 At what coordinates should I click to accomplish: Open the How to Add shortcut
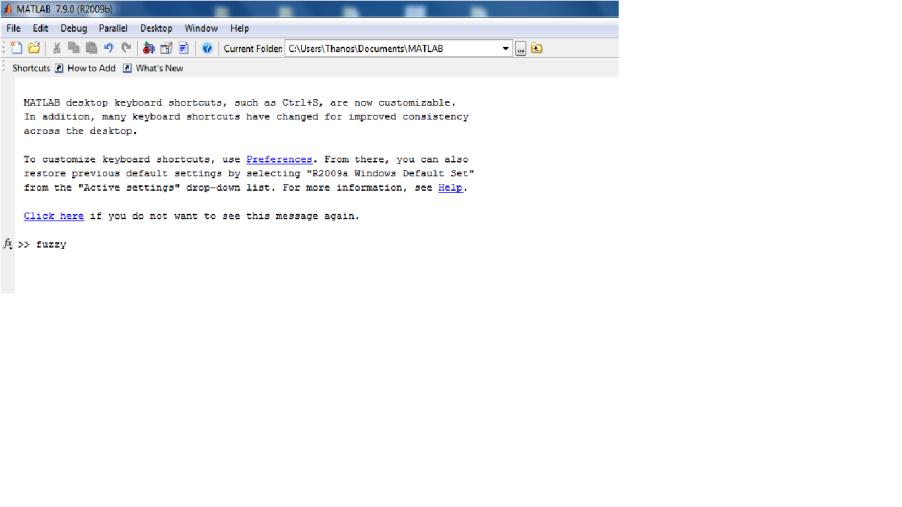85,68
